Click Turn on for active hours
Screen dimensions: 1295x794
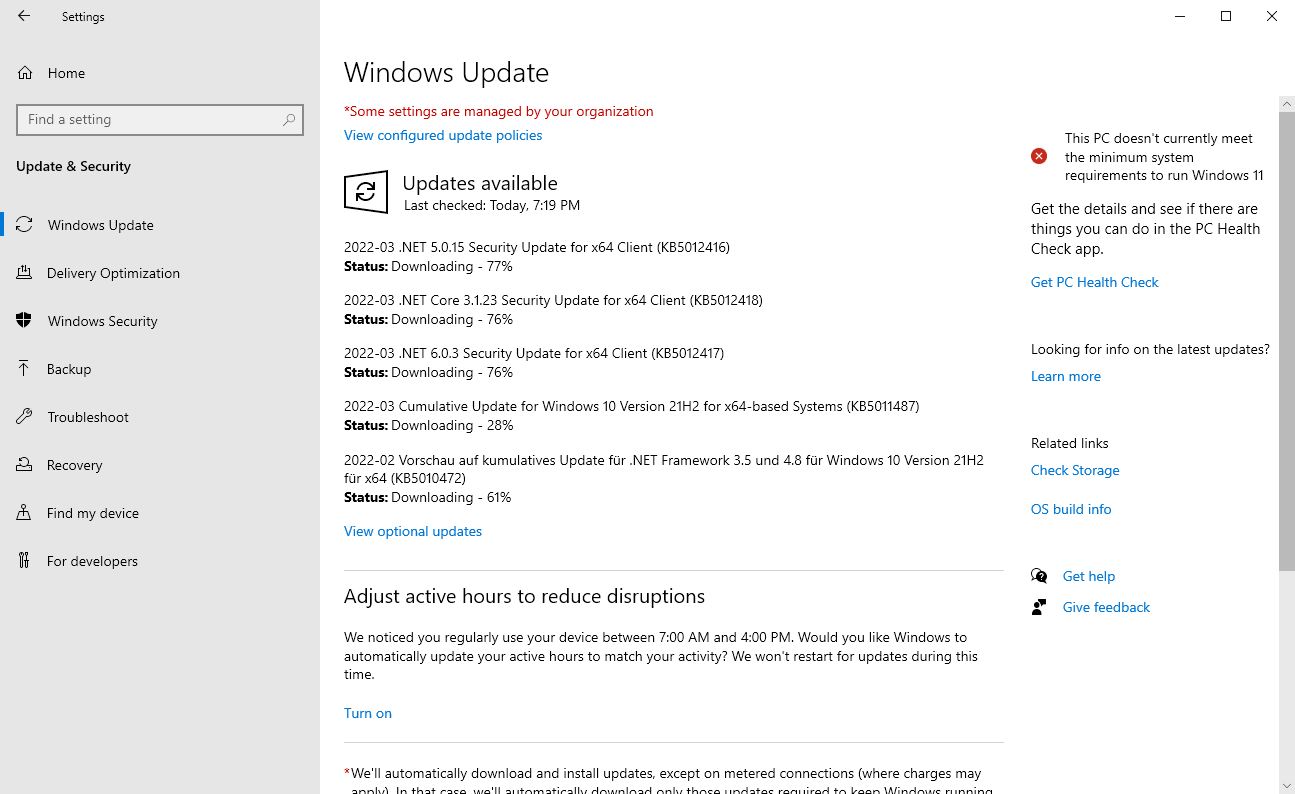pos(368,713)
